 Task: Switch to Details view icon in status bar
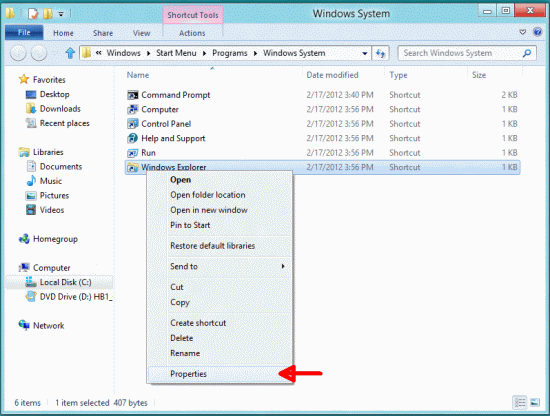click(520, 402)
